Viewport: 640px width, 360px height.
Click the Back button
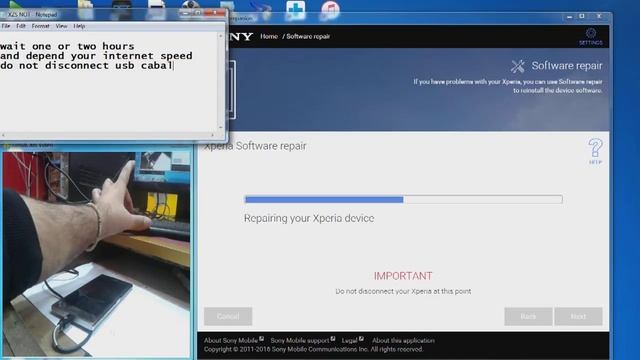528,316
